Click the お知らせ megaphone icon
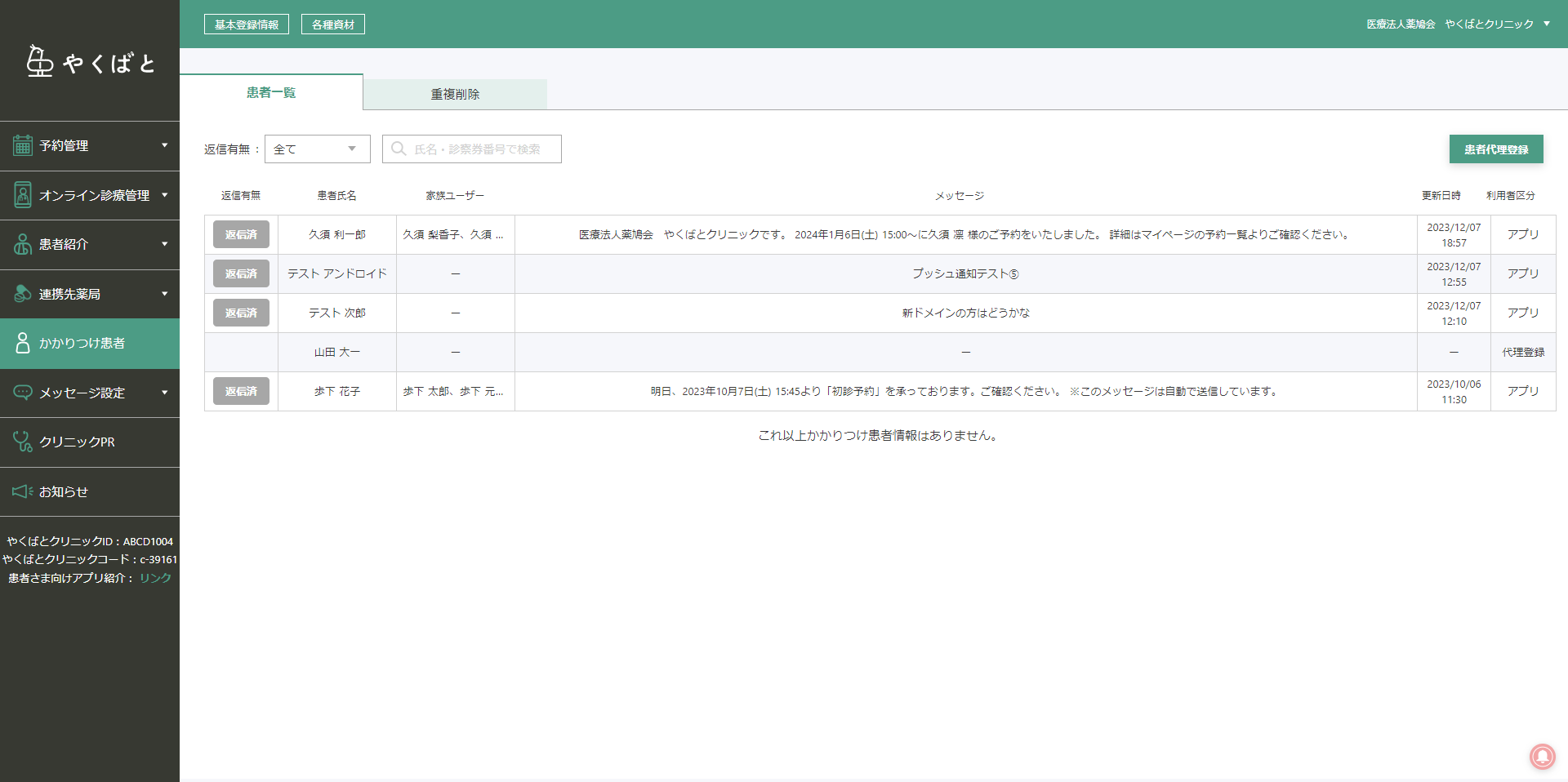Screen dimensions: 1568x782 (23, 491)
